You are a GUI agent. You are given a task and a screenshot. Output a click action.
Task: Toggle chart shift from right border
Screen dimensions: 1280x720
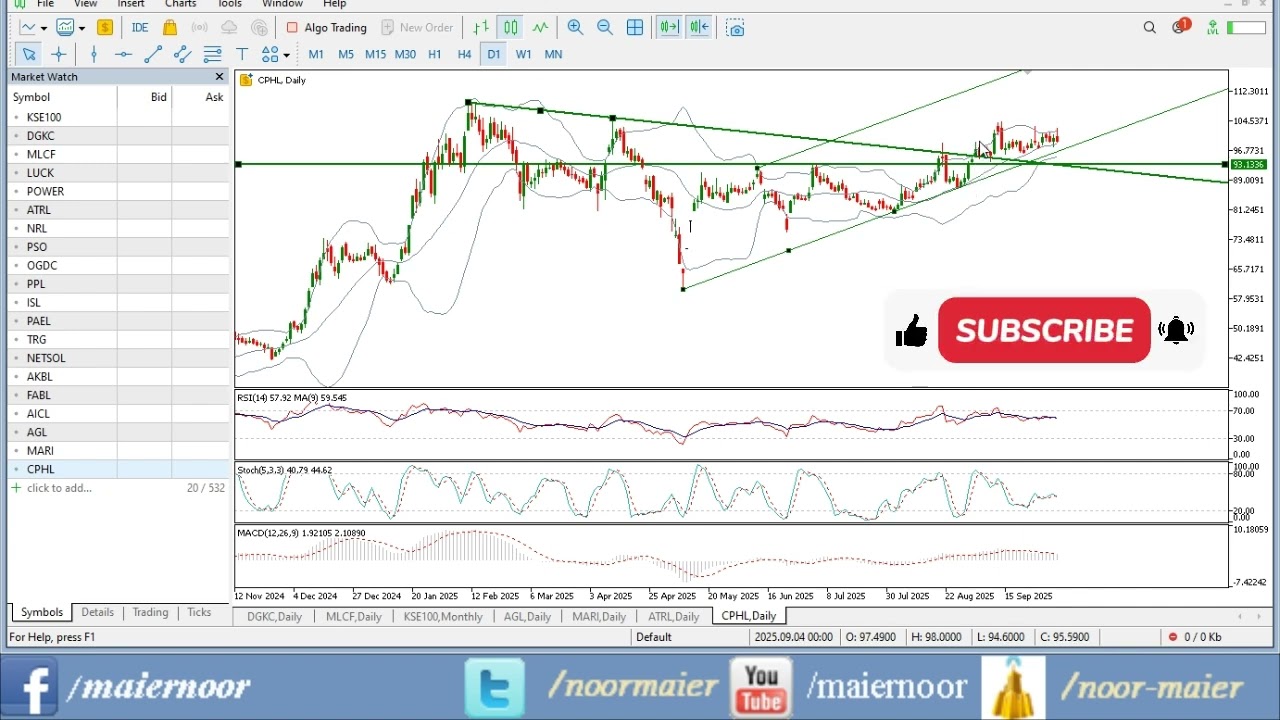[699, 28]
